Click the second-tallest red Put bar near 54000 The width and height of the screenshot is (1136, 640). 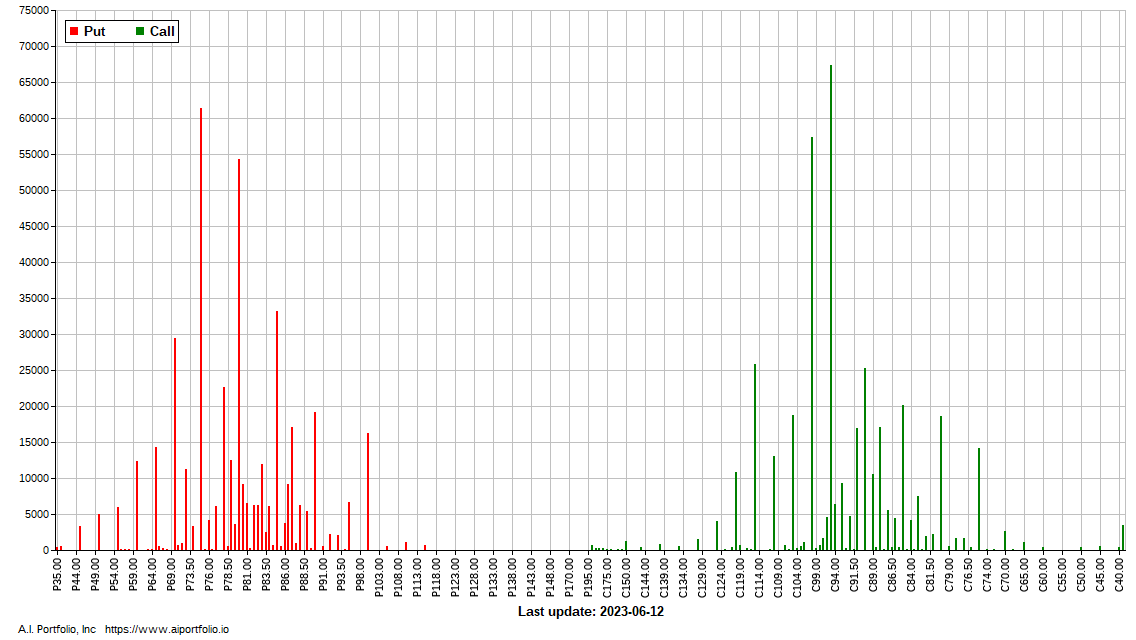(x=239, y=354)
